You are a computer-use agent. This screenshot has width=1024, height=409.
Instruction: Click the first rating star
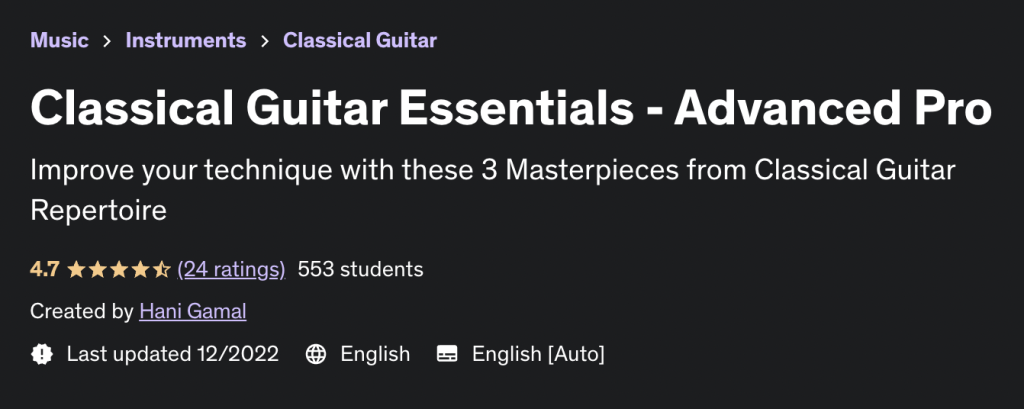tap(74, 269)
